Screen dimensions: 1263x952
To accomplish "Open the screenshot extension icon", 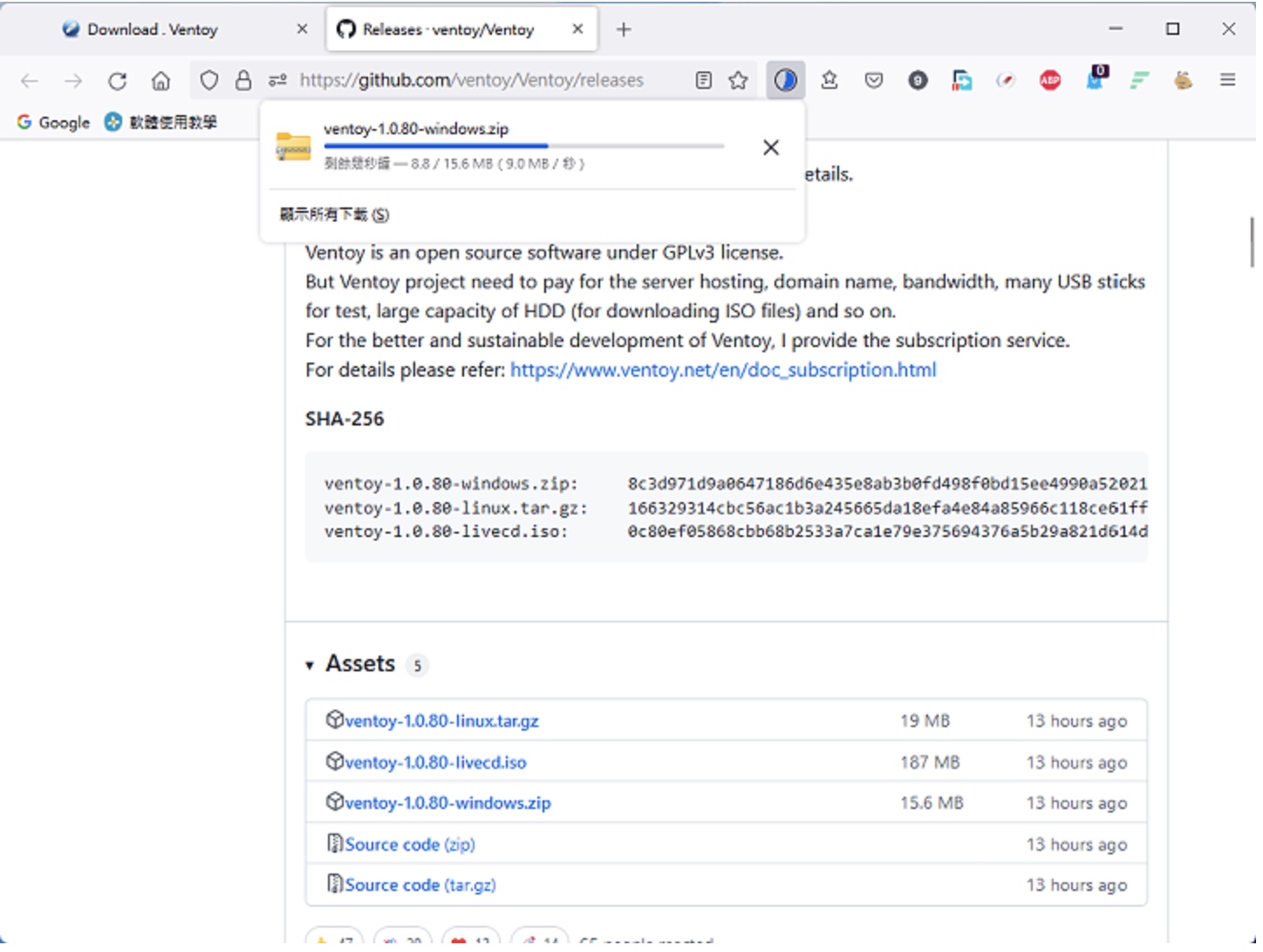I will tap(963, 81).
